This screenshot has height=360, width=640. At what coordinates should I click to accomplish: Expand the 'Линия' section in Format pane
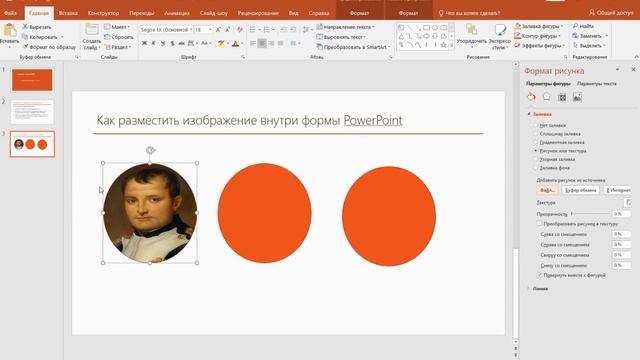click(529, 288)
